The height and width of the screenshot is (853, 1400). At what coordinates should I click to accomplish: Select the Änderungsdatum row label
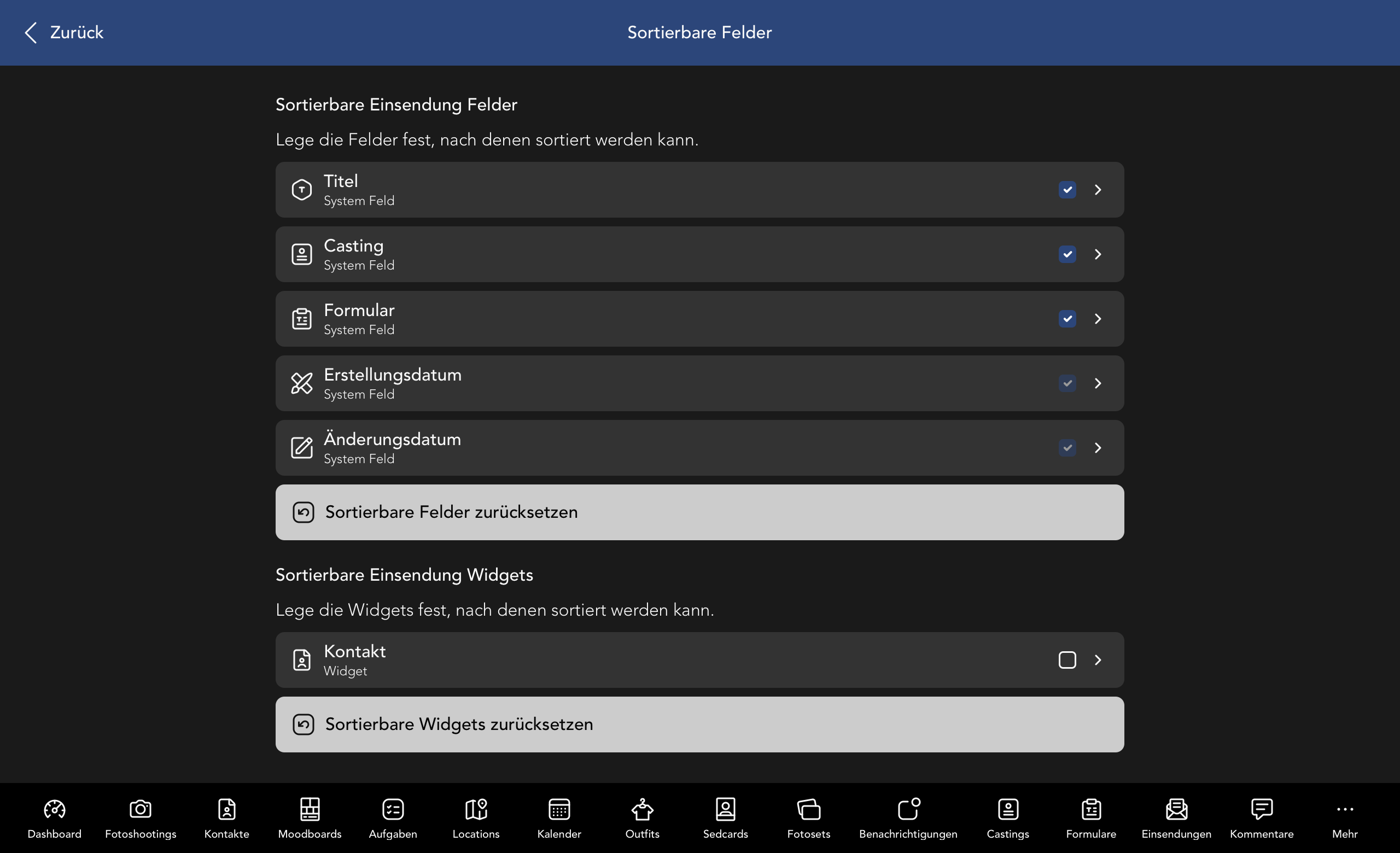point(392,439)
